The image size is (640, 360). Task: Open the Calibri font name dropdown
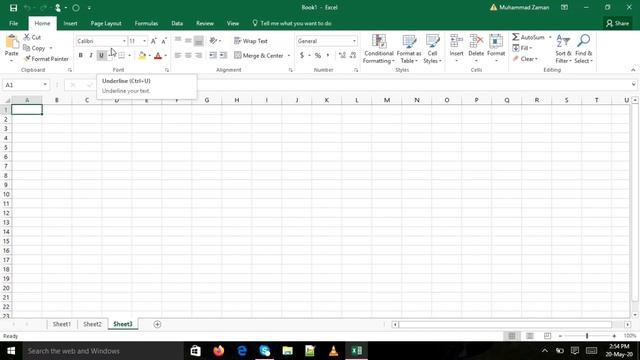coord(124,41)
